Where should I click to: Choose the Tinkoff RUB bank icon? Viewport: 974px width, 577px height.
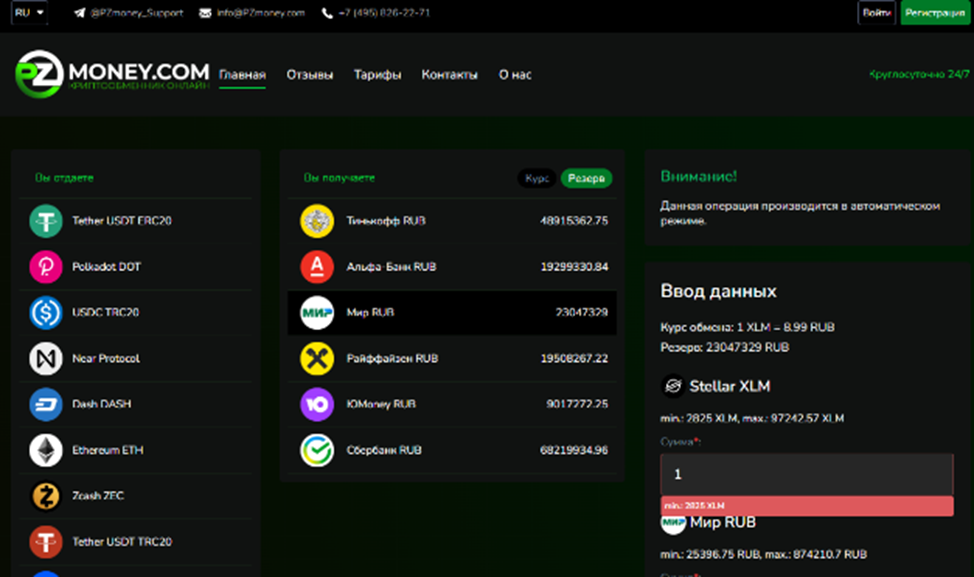click(317, 221)
